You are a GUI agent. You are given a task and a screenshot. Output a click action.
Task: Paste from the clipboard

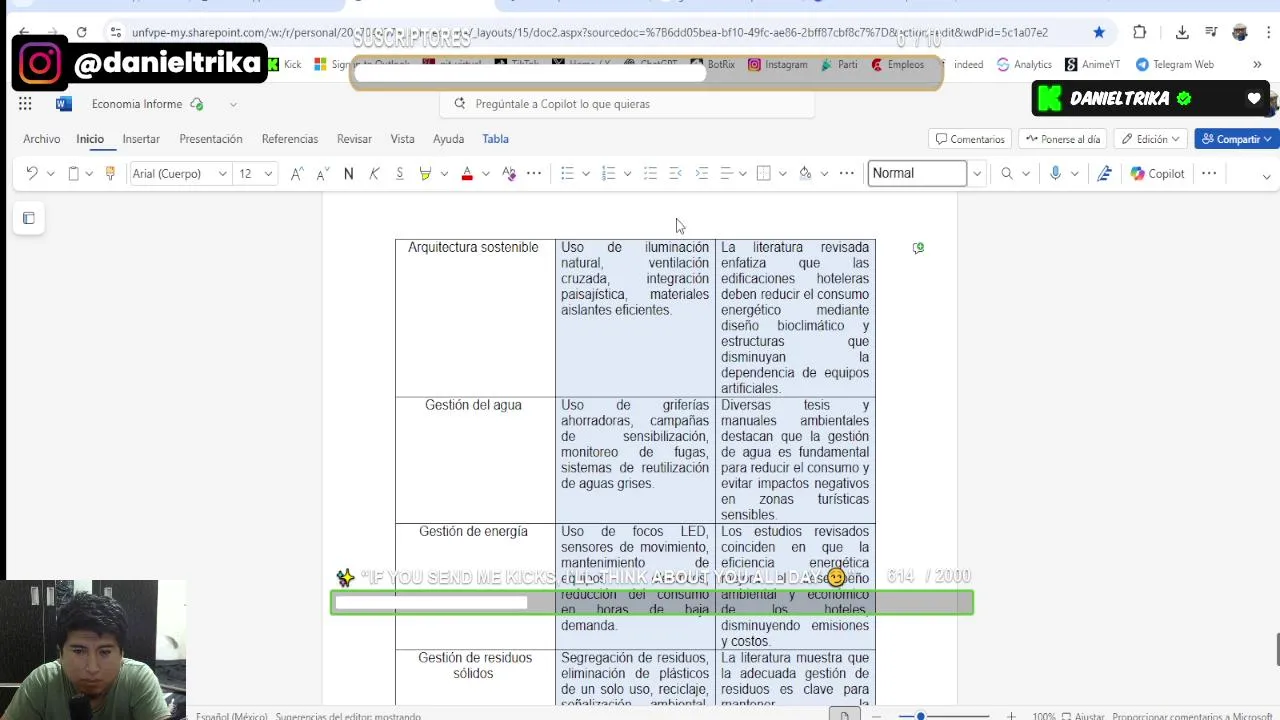click(73, 174)
